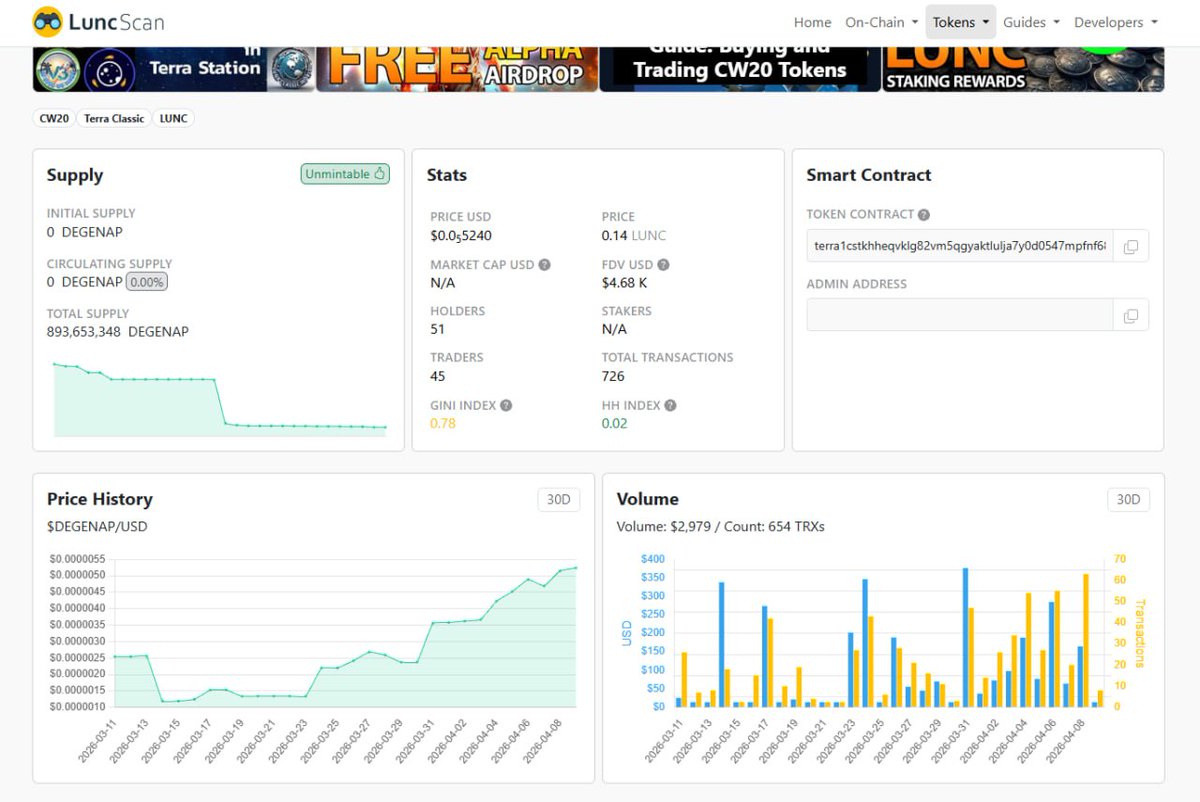Viewport: 1200px width, 802px height.
Task: Click the Smart Contract panel heading
Action: (869, 175)
